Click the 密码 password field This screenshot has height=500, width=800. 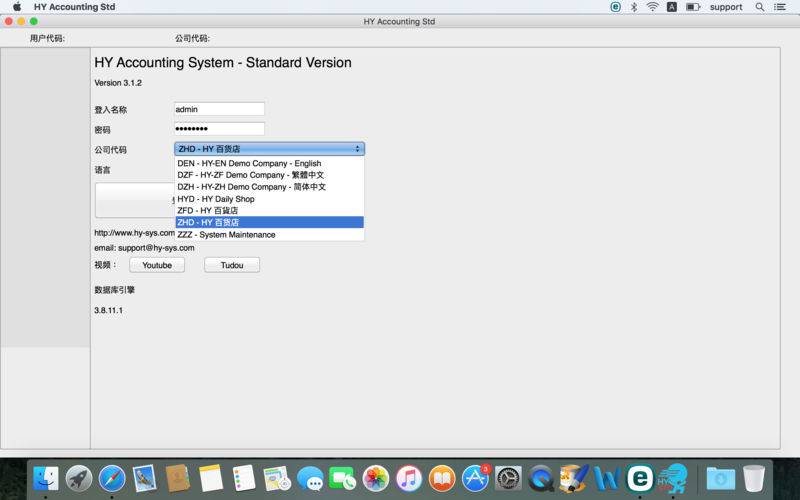(219, 129)
